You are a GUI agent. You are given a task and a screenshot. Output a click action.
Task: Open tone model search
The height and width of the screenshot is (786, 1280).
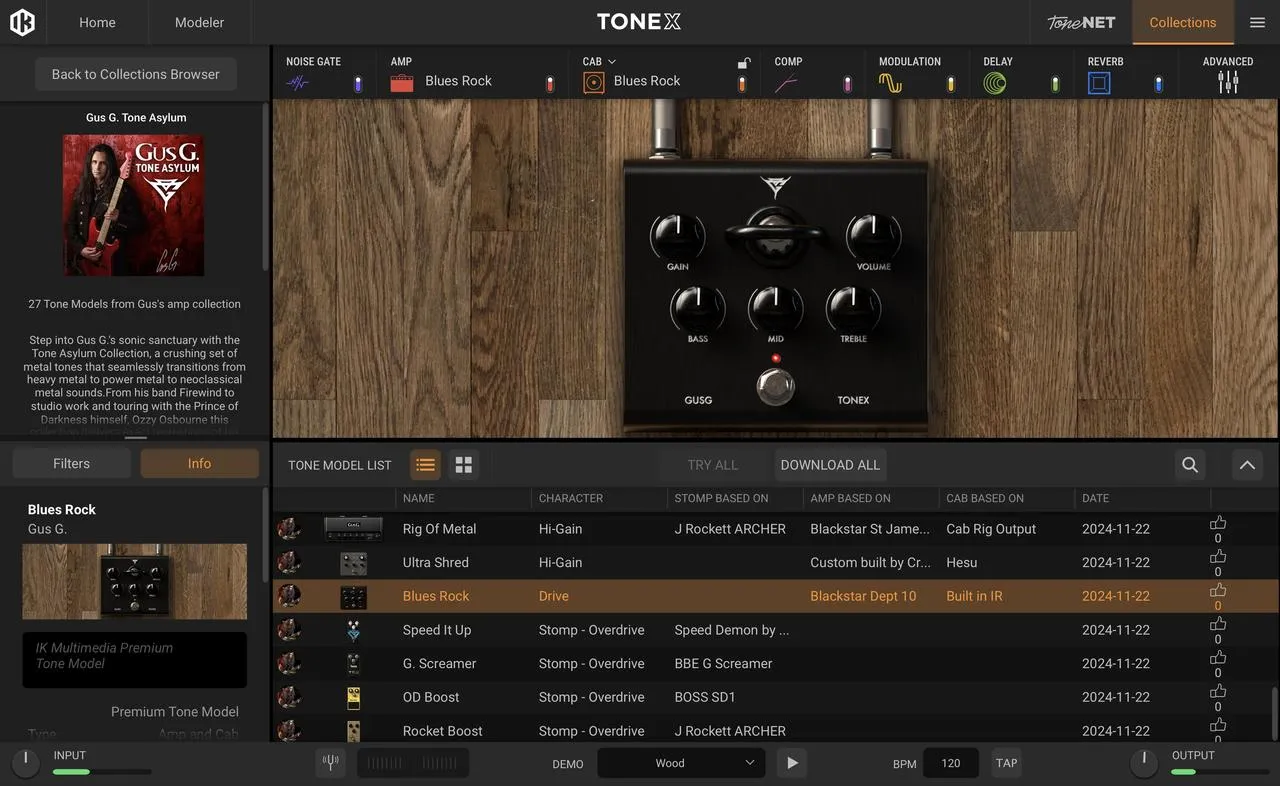click(x=1190, y=464)
